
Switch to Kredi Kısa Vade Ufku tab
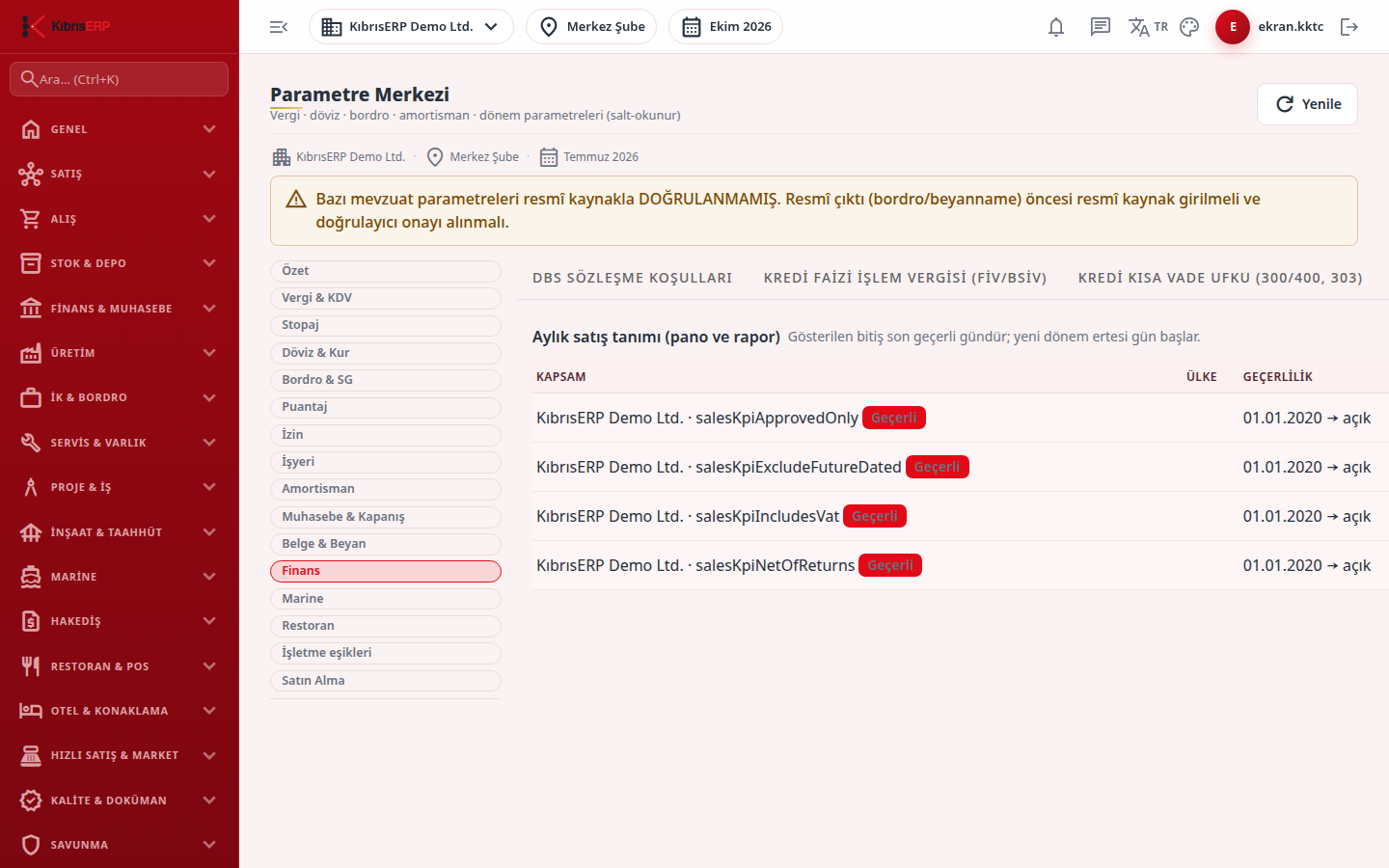point(1220,278)
